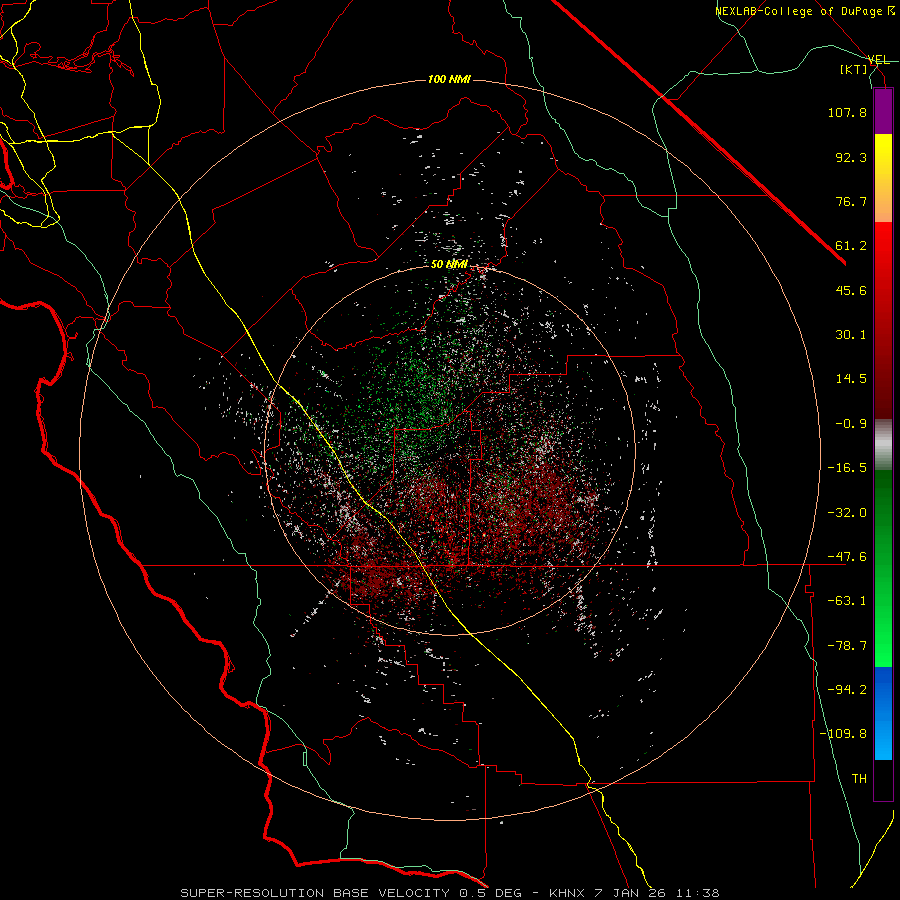Click the Super-Resolution Base Velocity caption
Image resolution: width=900 pixels, height=900 pixels.
[449, 893]
